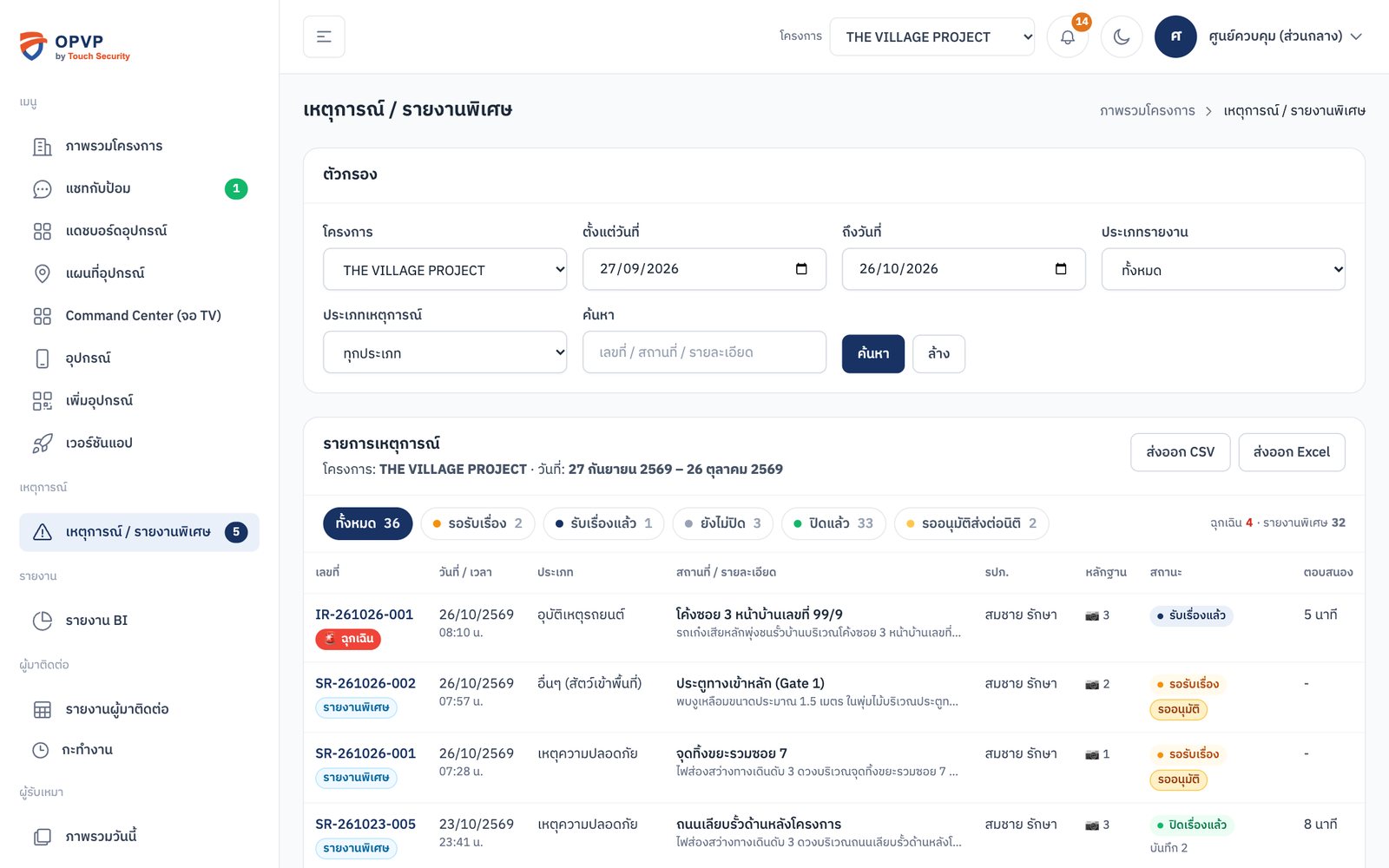Collapse sidebar with hamburger menu button

tap(324, 36)
